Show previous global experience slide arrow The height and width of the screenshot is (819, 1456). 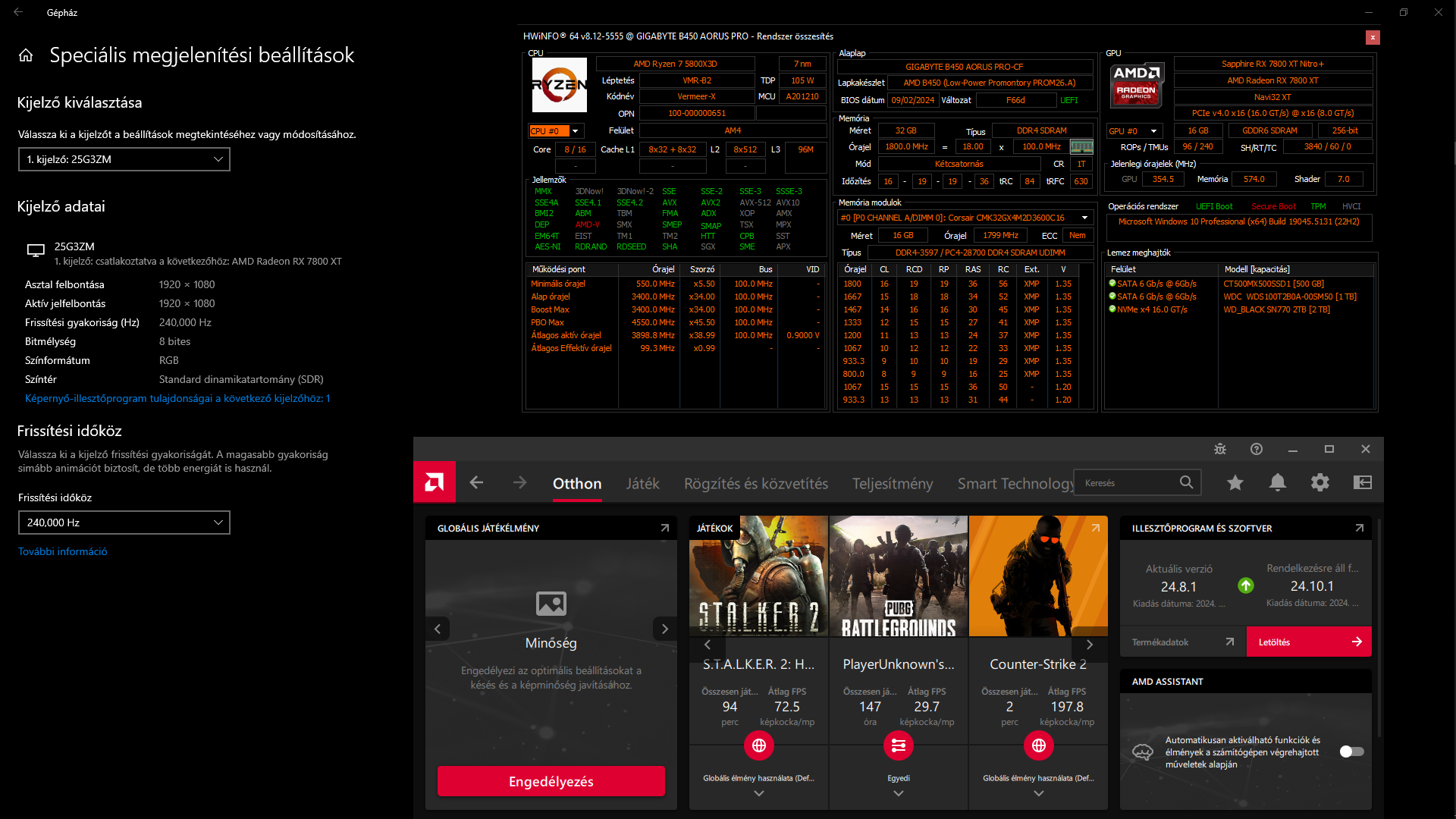point(438,629)
